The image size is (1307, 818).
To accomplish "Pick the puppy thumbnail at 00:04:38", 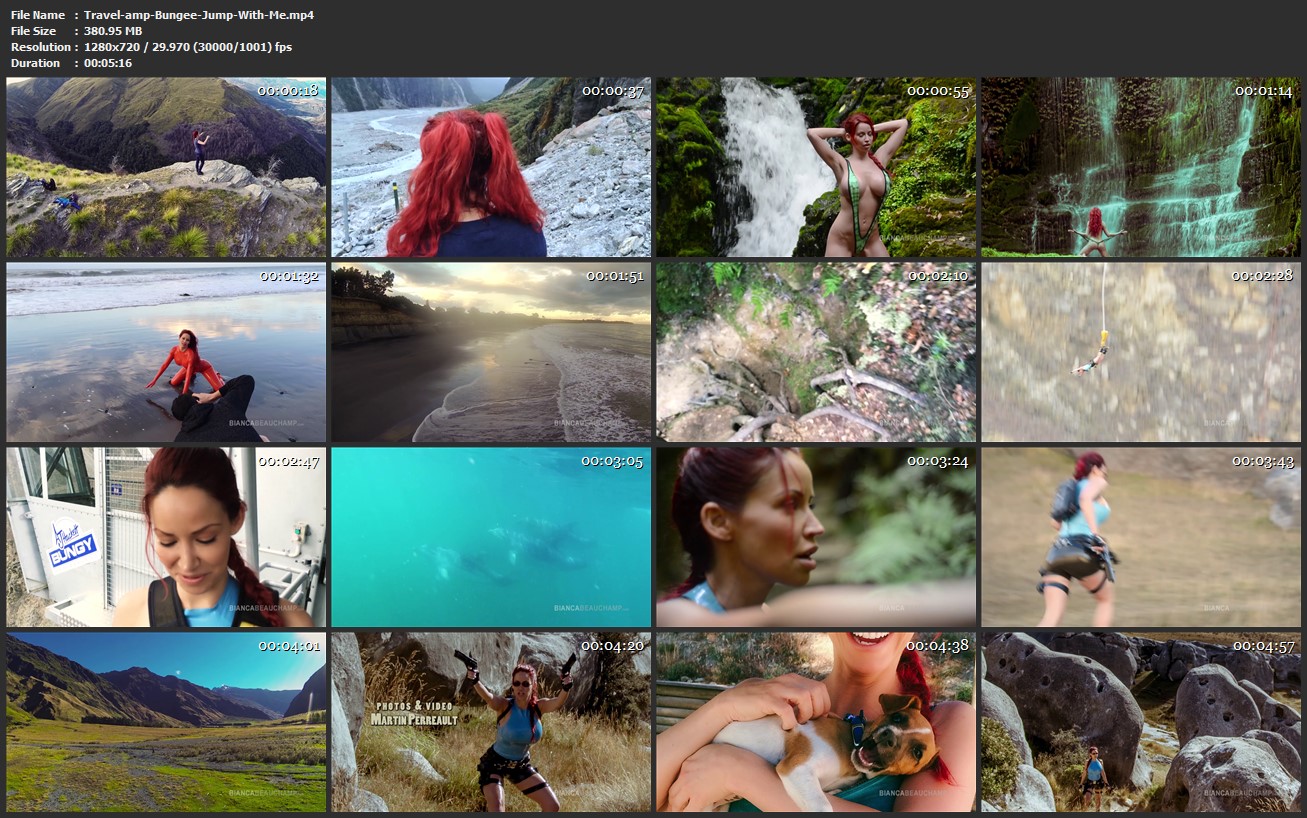I will coord(816,722).
